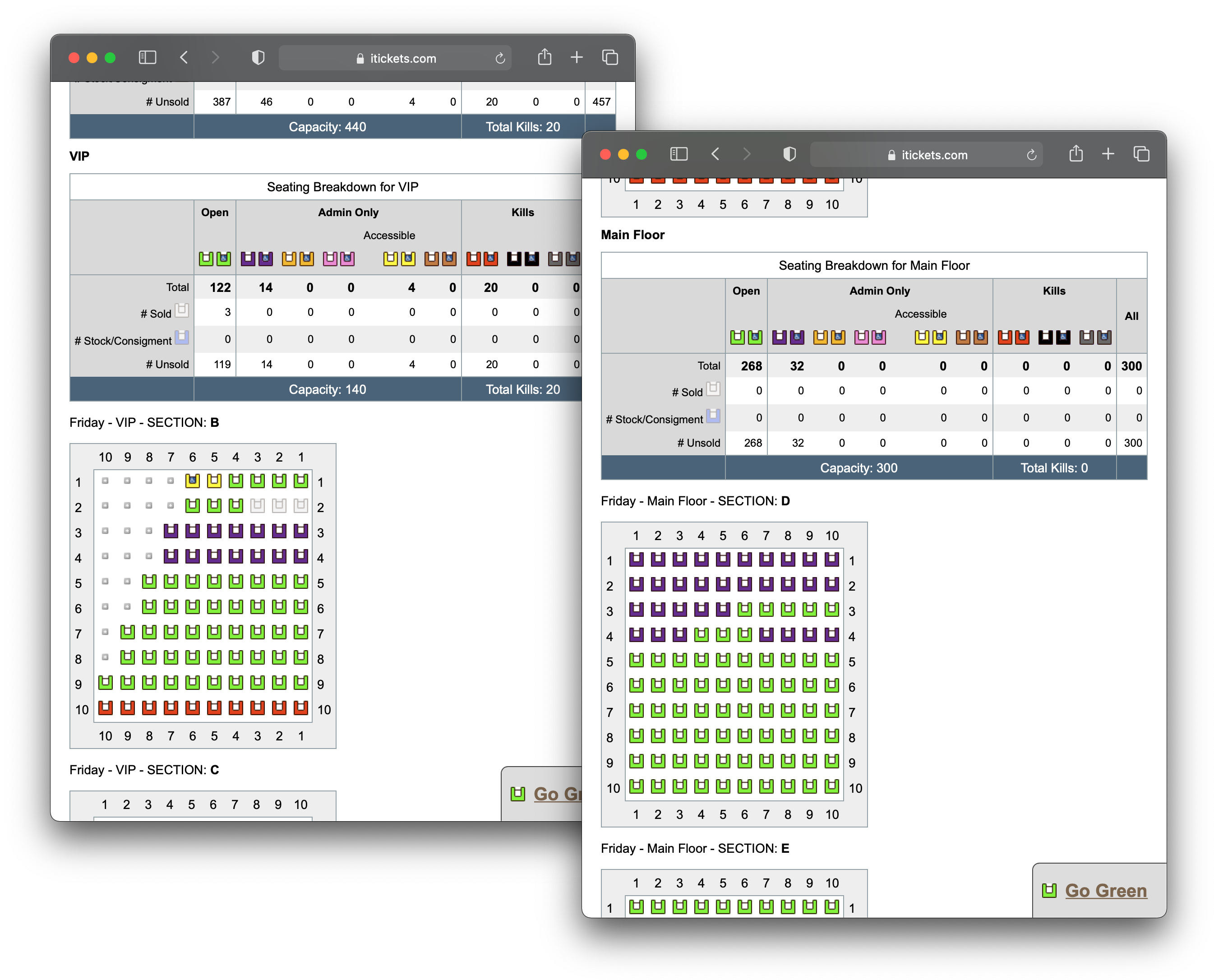Click pink Admin Only seat legend icon, Main Floor table
The width and height of the screenshot is (1214, 980).
pyautogui.click(x=861, y=337)
